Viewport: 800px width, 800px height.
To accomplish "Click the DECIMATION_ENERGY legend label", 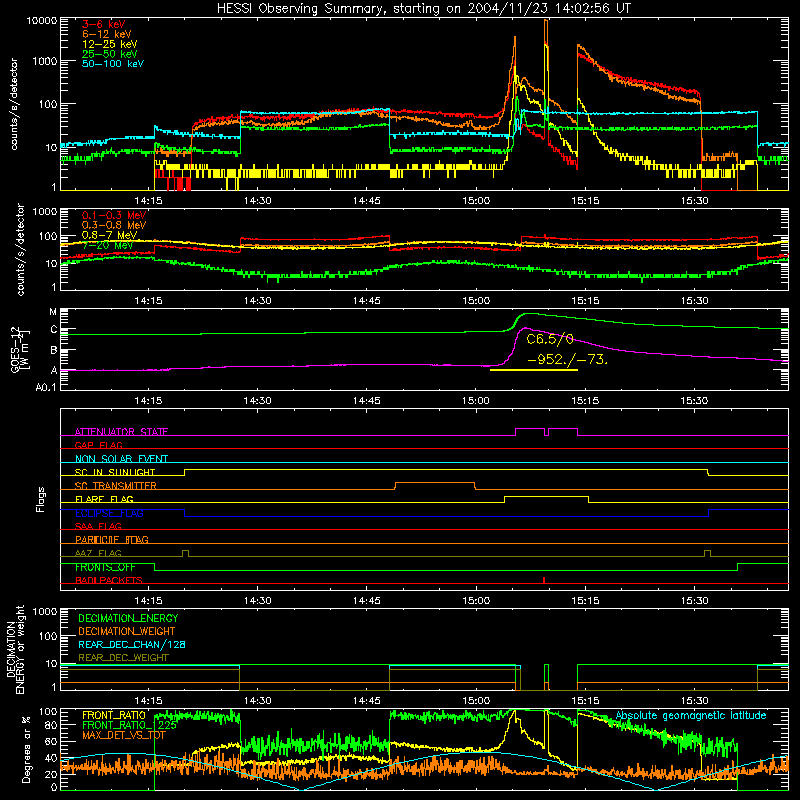I will 128,618.
